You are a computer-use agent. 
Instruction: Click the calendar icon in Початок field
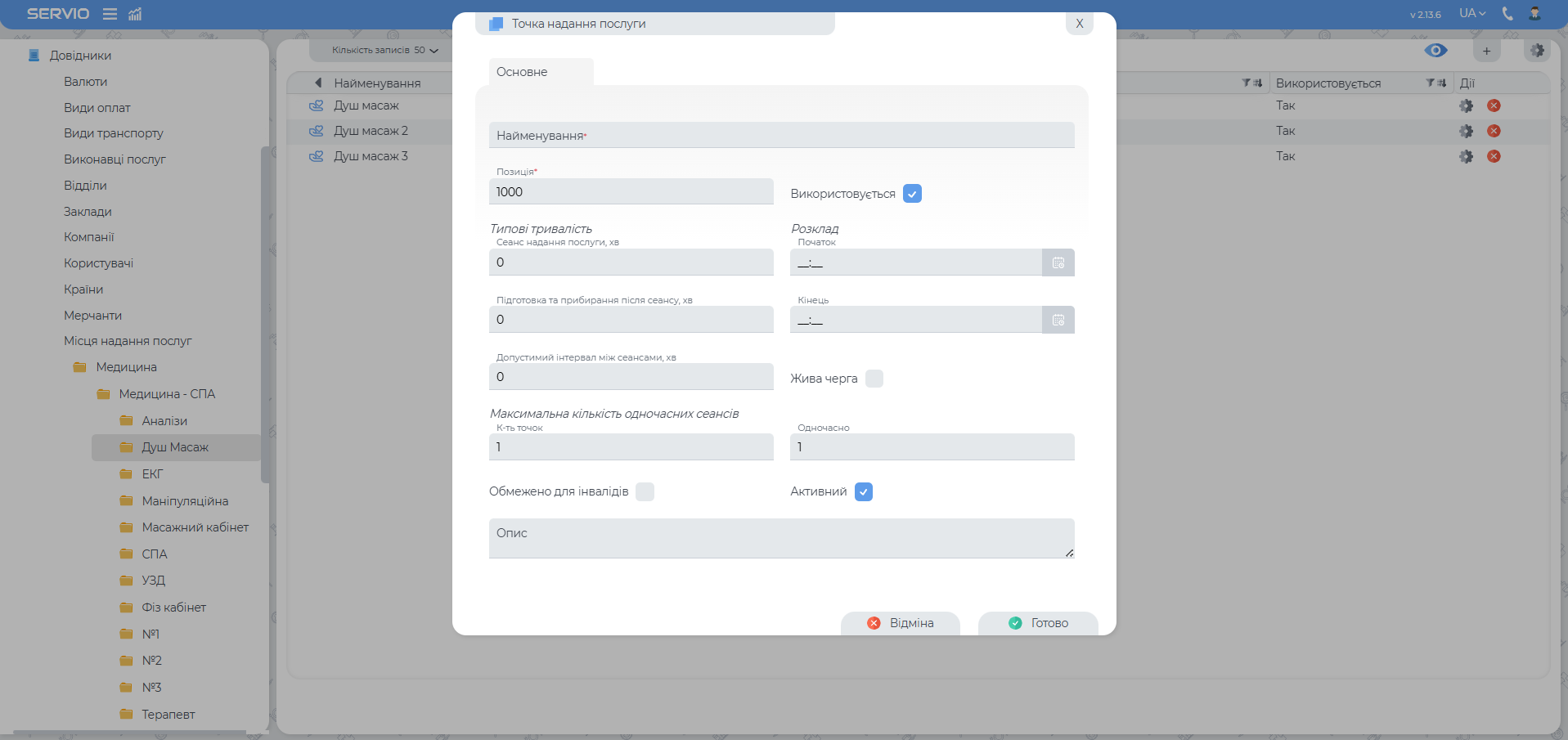[1058, 262]
